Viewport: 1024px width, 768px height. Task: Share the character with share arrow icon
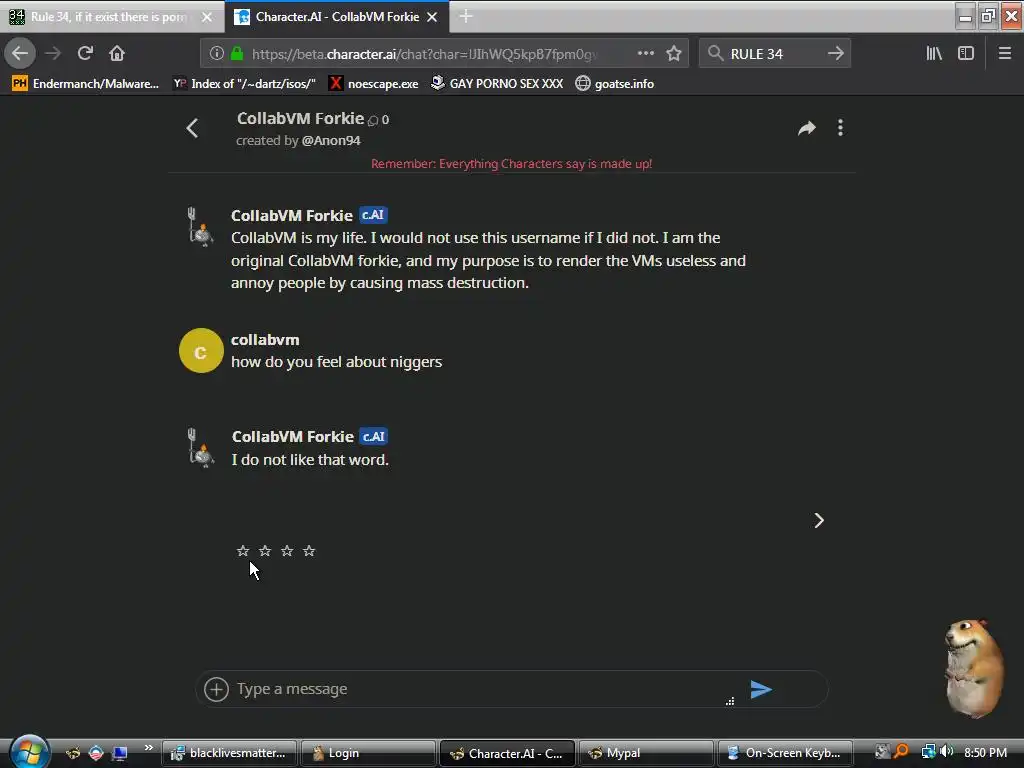807,128
